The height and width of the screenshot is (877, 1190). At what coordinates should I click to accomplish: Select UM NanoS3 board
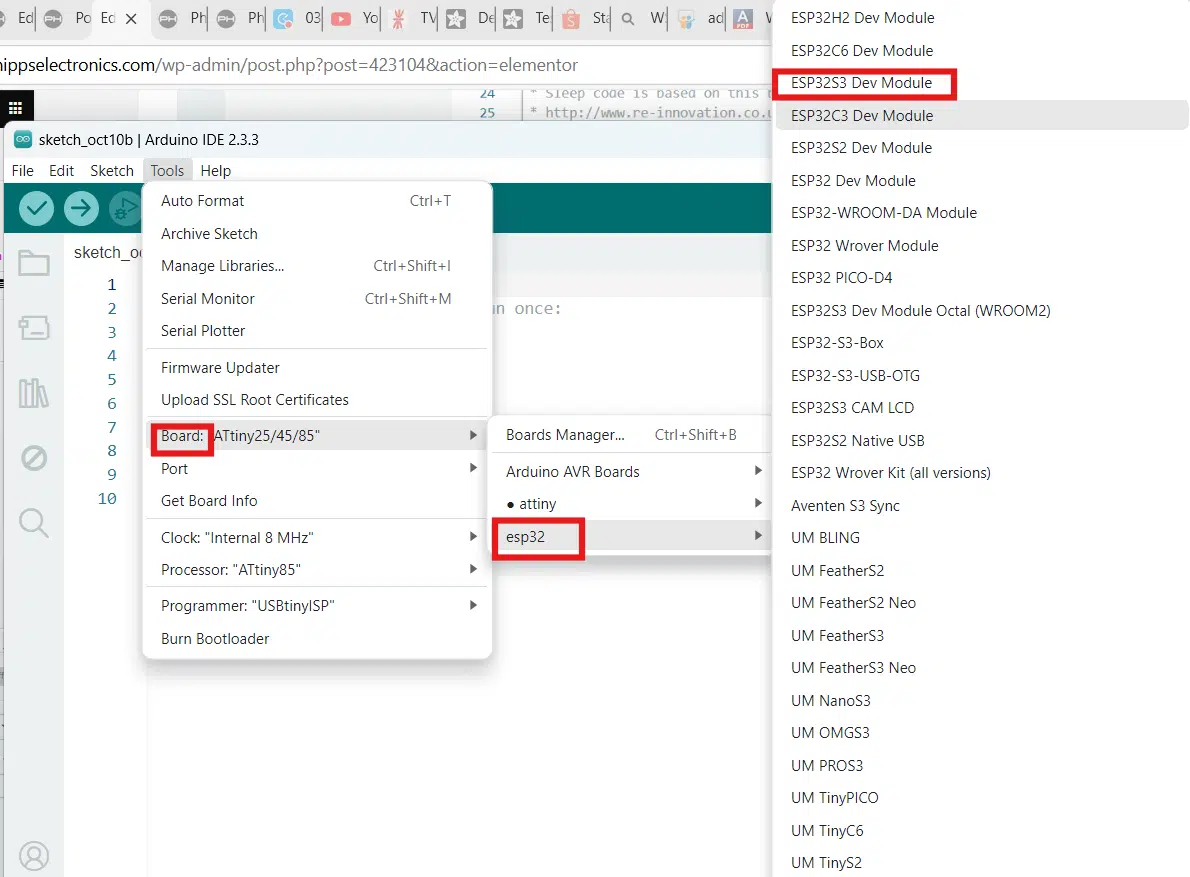click(981, 700)
